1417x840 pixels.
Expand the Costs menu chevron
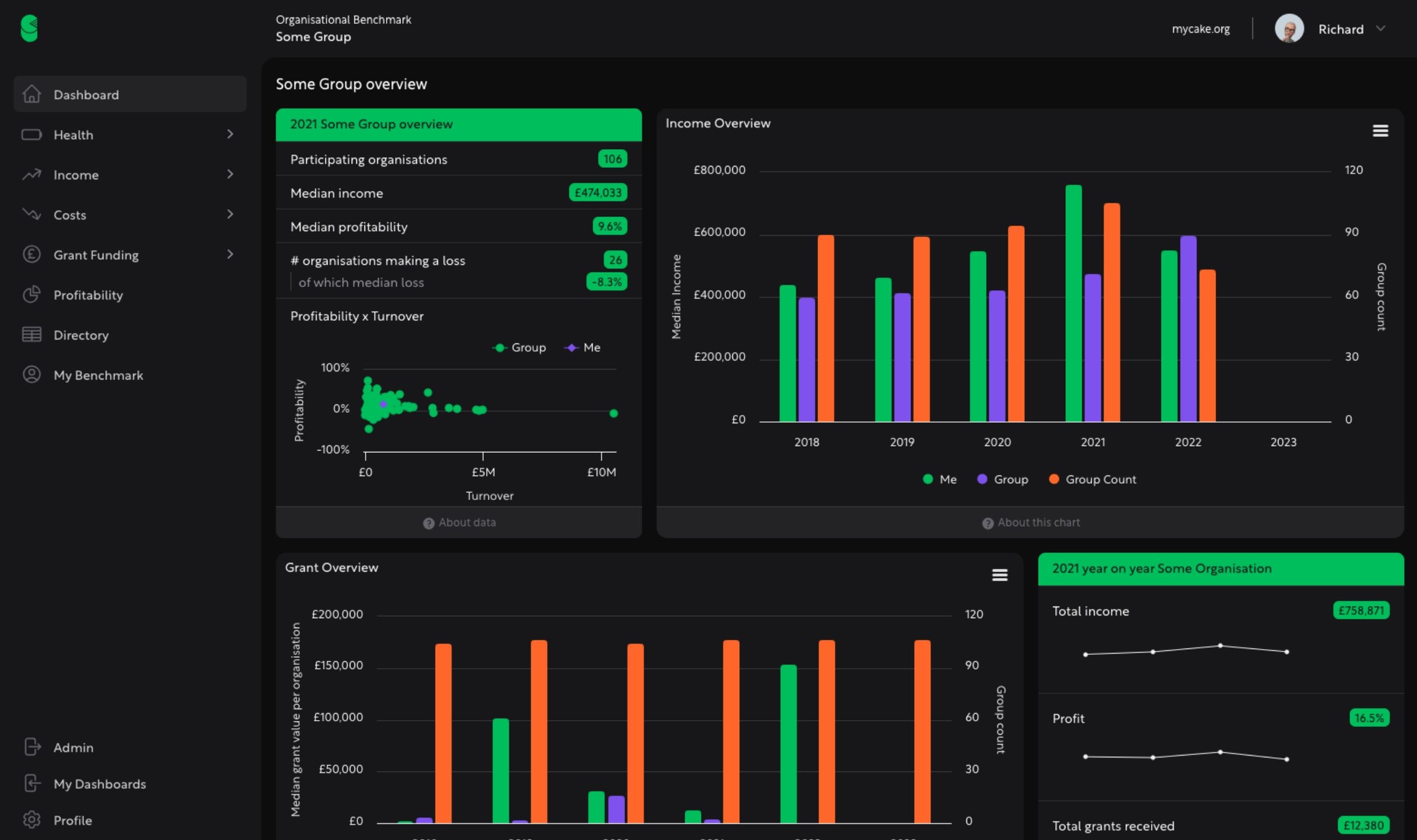coord(230,214)
